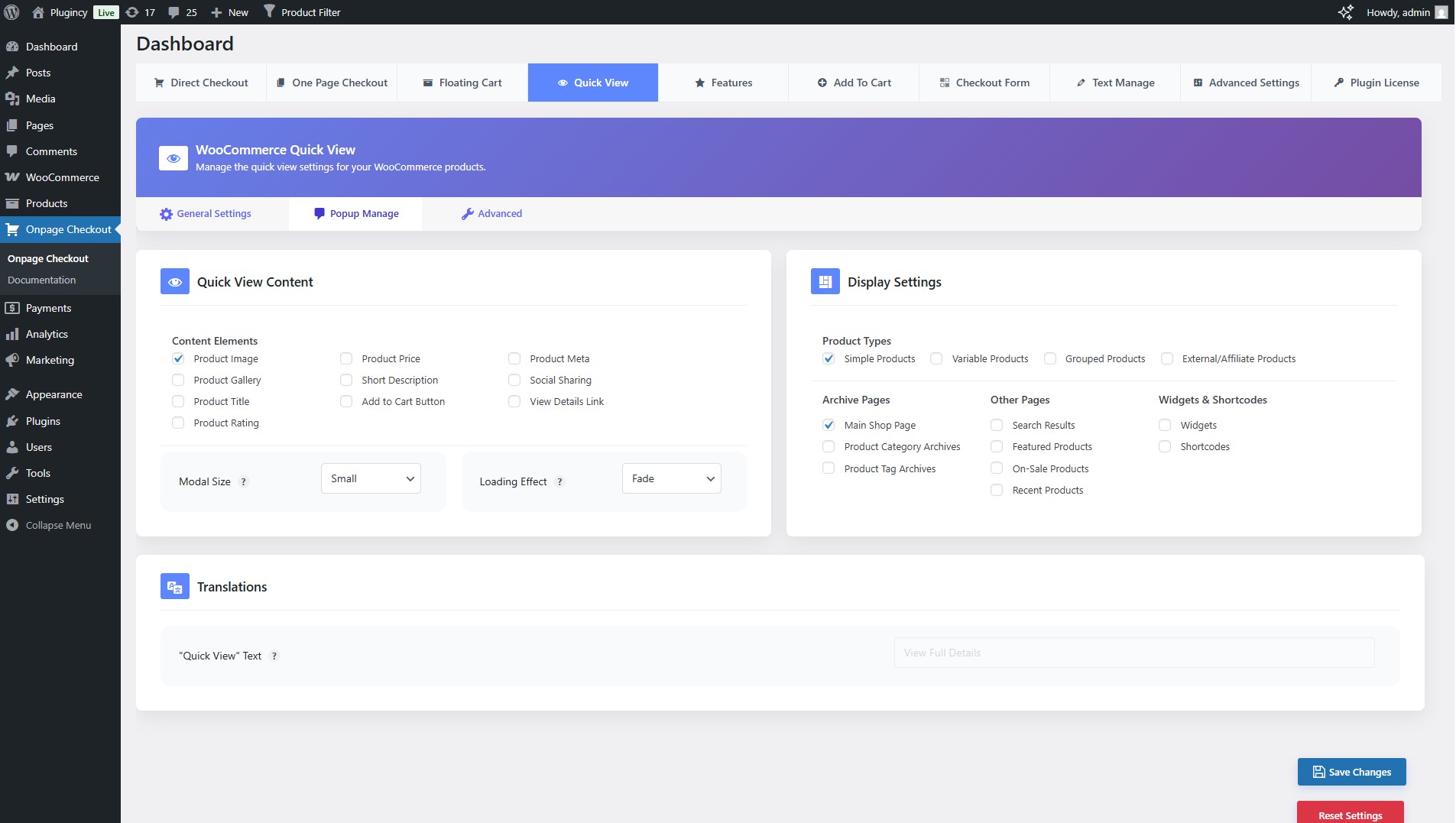The image size is (1456, 823).
Task: Type in the Quick View Text field
Action: tap(1133, 653)
